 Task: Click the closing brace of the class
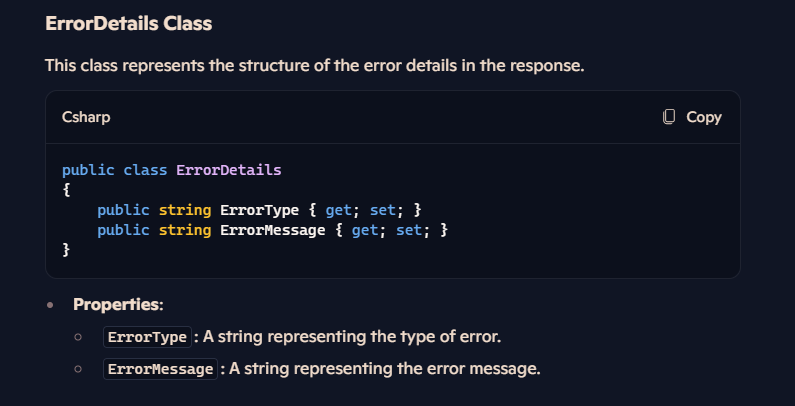[66, 250]
